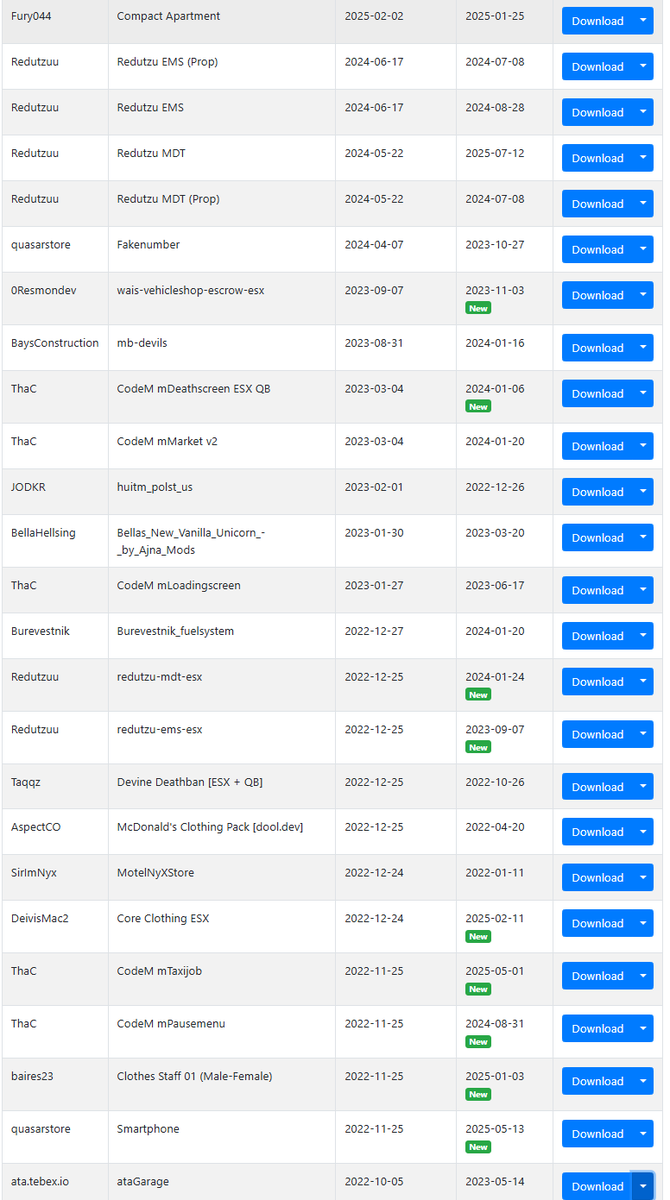The image size is (670, 1200).
Task: Select the Burevestnik author name
Action: pos(40,631)
